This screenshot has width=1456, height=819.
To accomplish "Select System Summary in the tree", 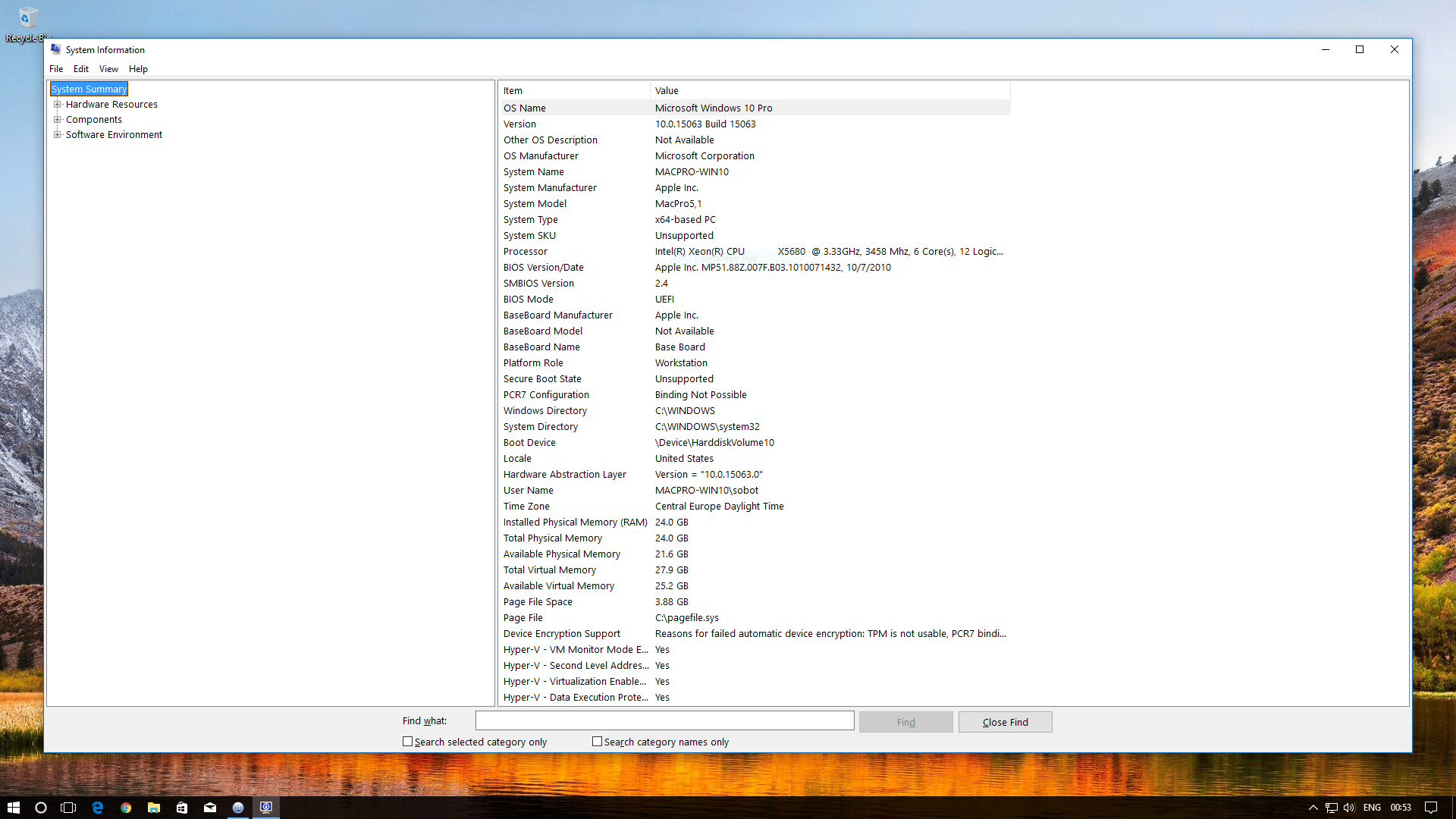I will click(x=89, y=89).
